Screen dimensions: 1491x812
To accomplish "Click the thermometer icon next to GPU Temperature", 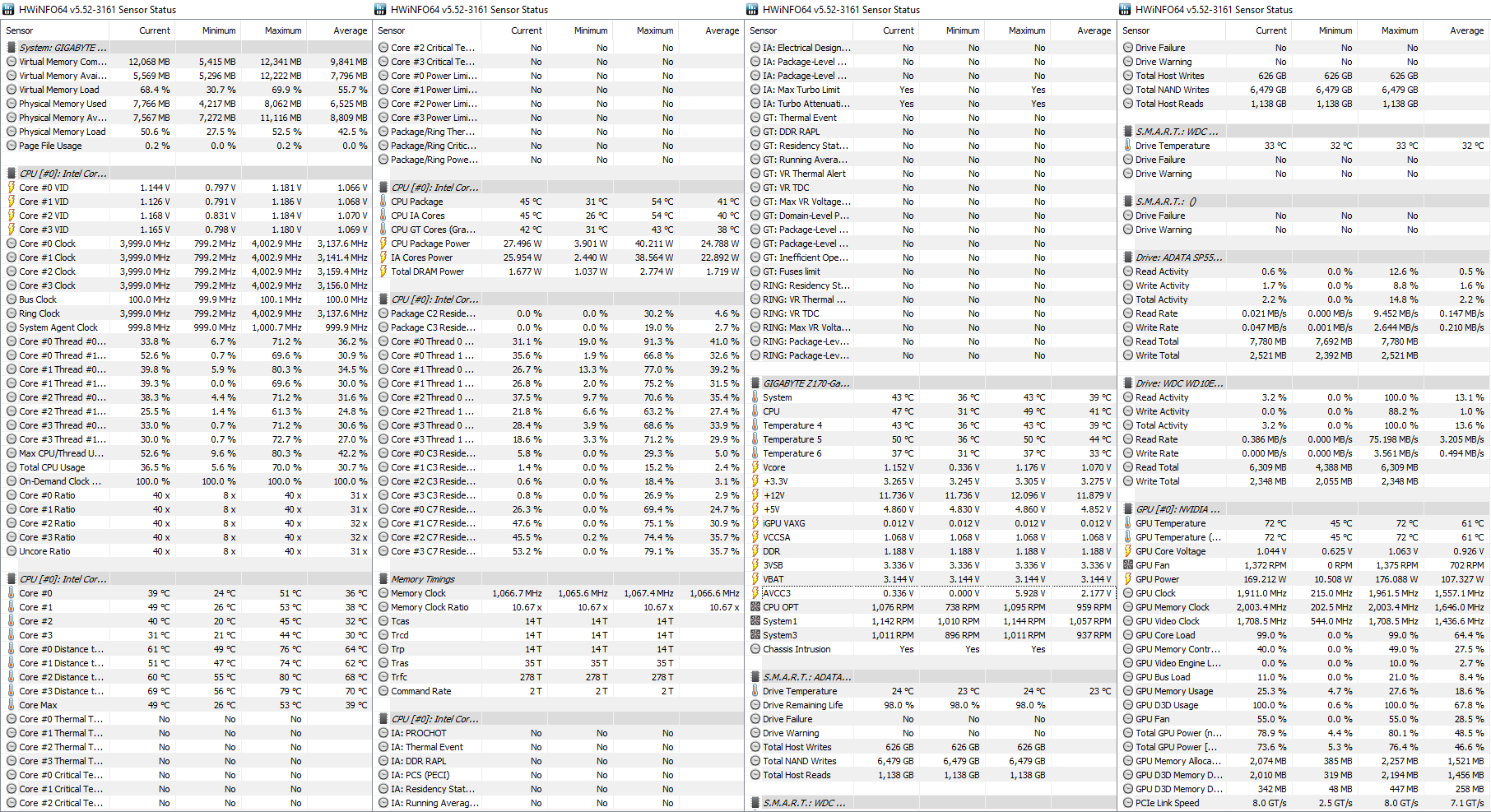I will click(1128, 523).
